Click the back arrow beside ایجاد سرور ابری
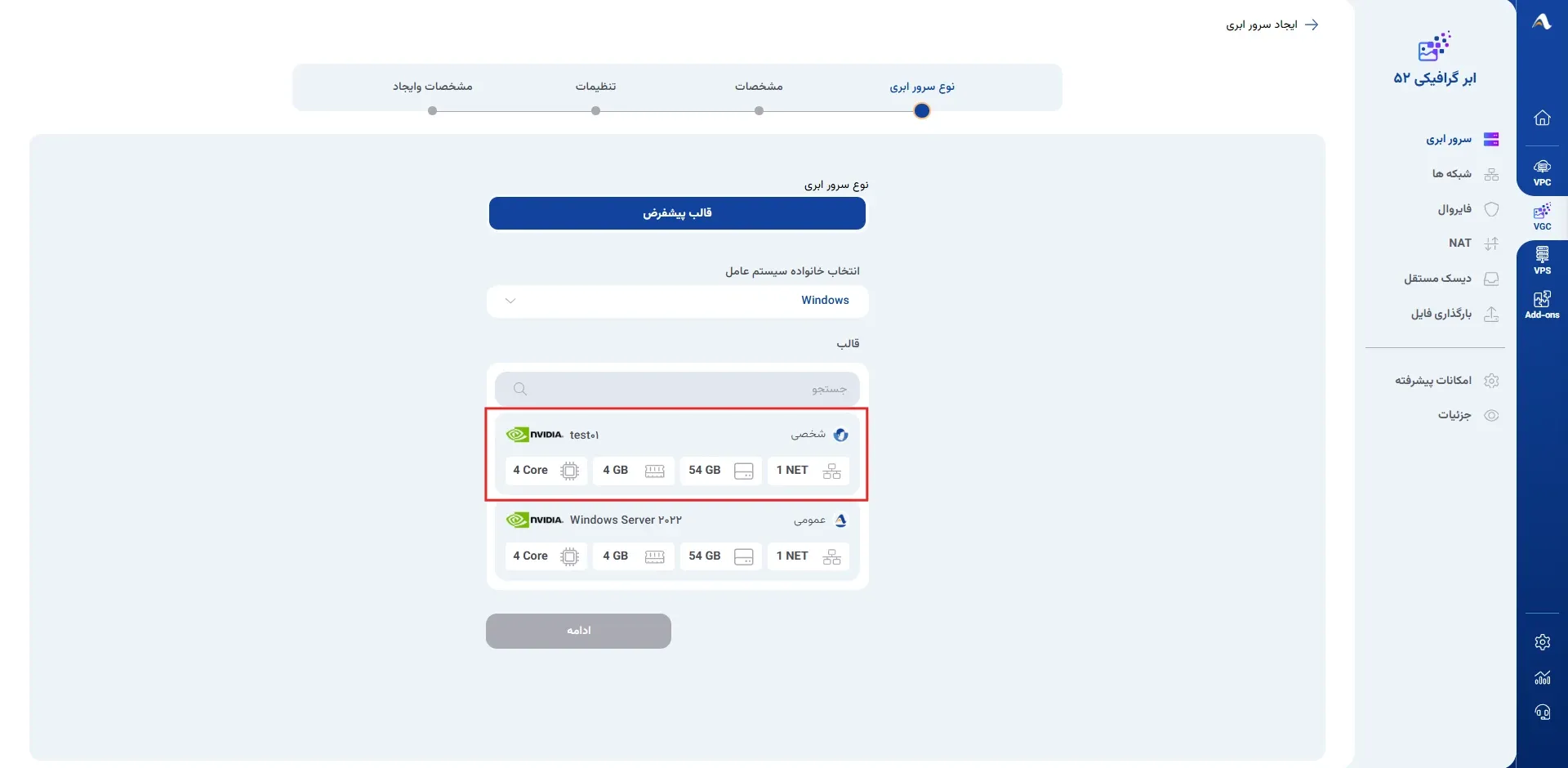Screen dimensions: 1568x768 pyautogui.click(x=1312, y=25)
